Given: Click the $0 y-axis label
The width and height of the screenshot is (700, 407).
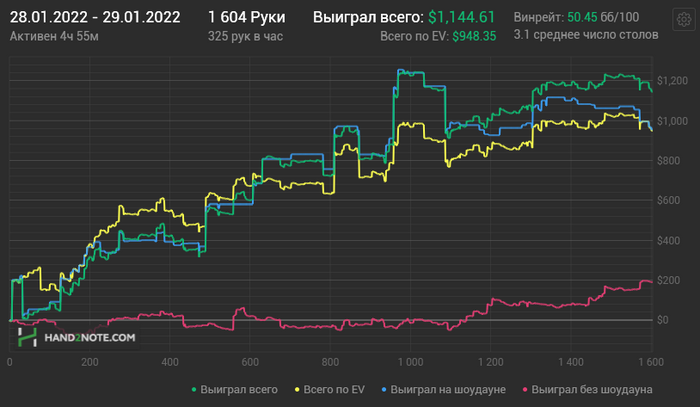Looking at the screenshot, I should 662,320.
